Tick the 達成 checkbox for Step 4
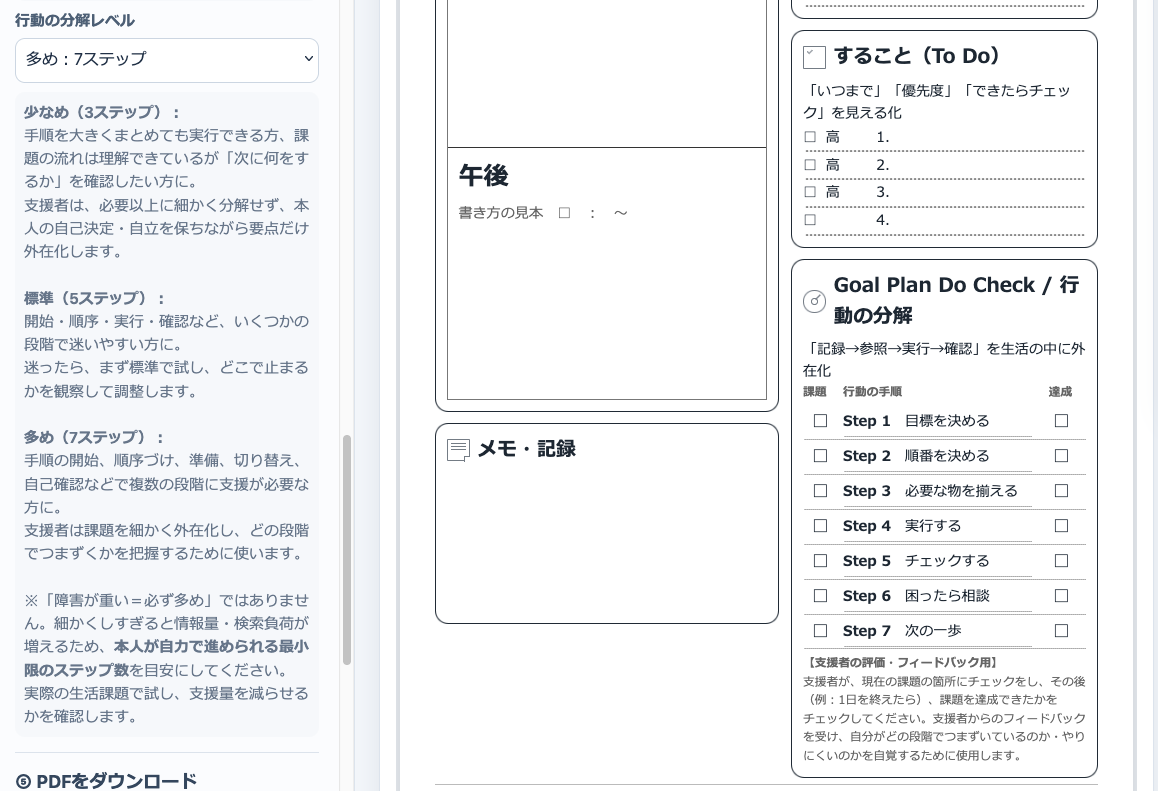Image resolution: width=1158 pixels, height=791 pixels. point(1061,526)
